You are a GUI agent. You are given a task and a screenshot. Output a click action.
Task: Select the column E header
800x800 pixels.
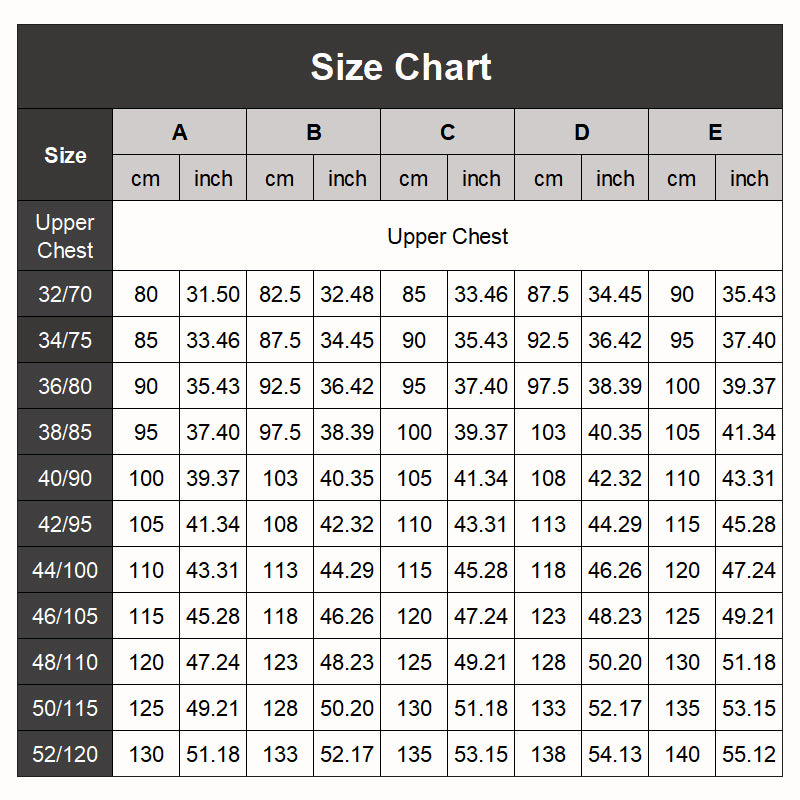(x=715, y=132)
